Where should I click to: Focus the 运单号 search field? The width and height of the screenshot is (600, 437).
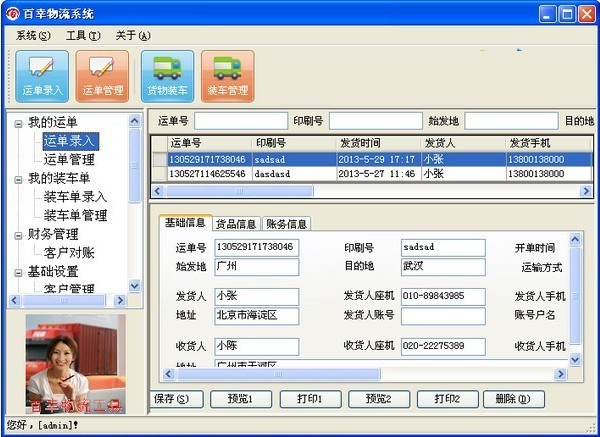pos(241,121)
